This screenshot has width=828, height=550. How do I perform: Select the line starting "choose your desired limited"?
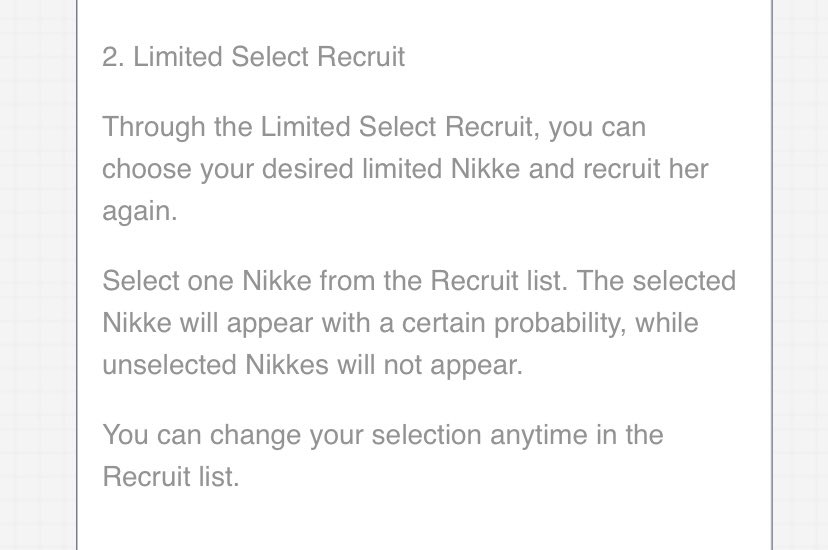405,169
